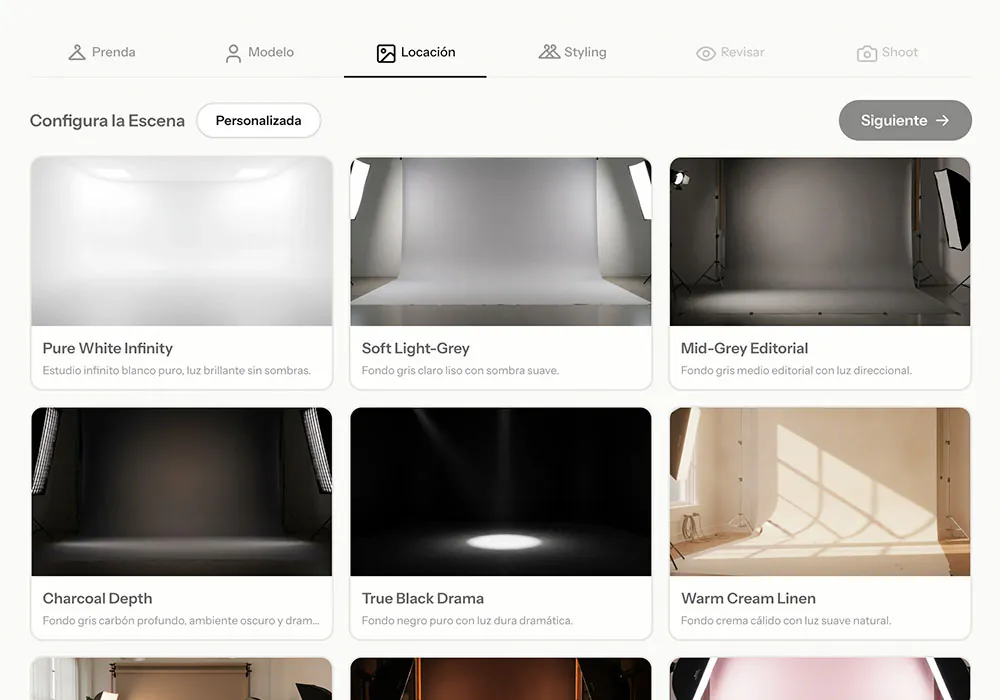Click description 'Fondo gris medio editorial con luz direccional.'
Viewport: 1000px width, 700px height.
[796, 370]
